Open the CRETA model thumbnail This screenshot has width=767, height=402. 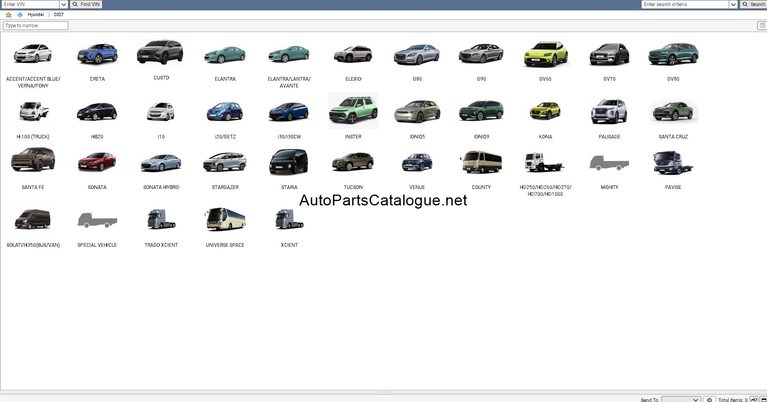coord(97,54)
